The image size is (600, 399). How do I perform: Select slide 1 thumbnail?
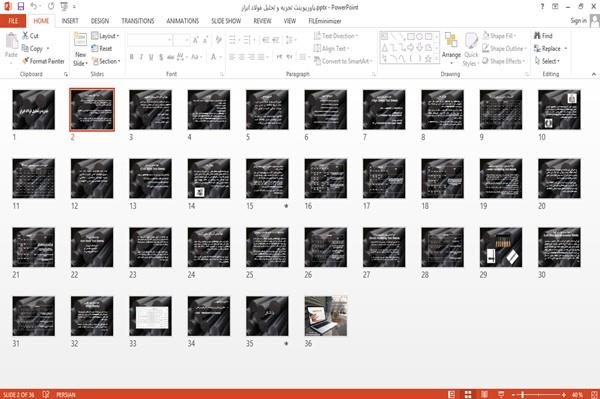[34, 110]
